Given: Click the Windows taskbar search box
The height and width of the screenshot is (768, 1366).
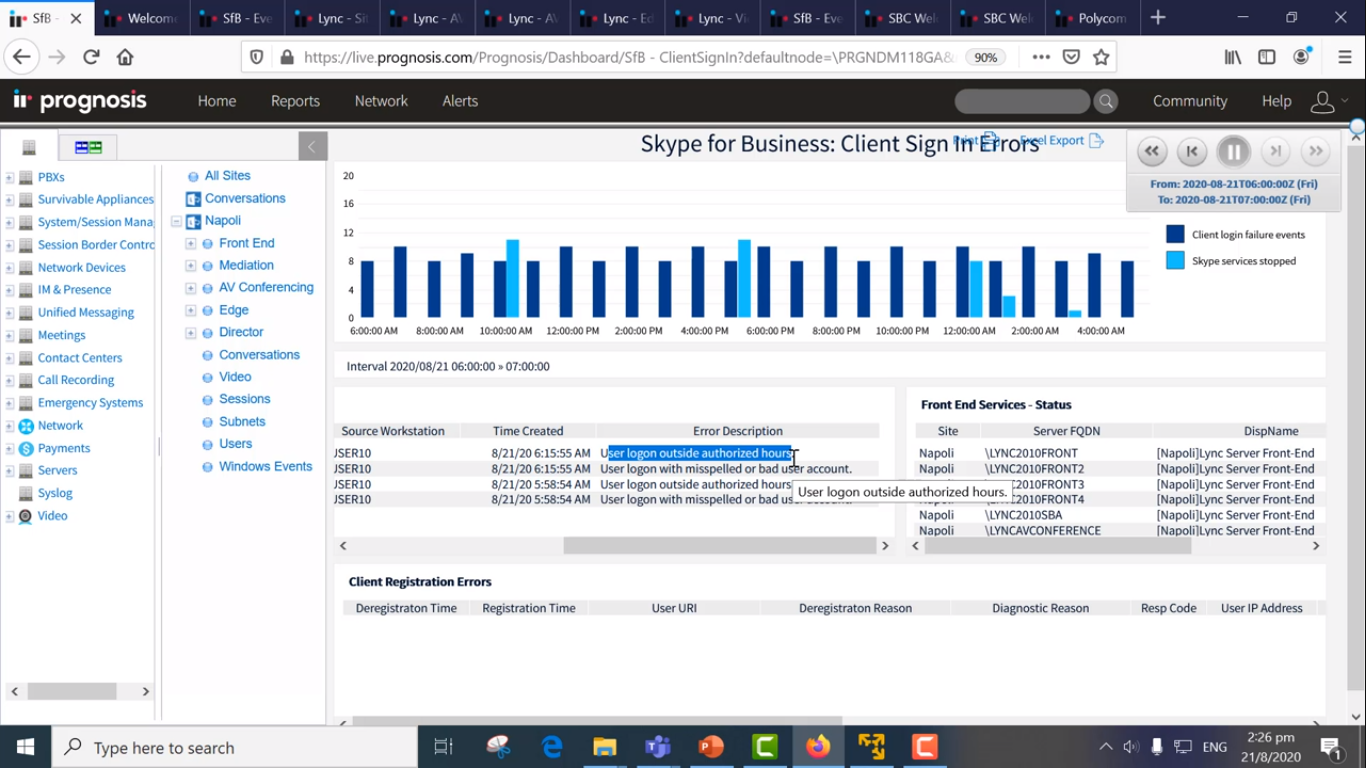Looking at the screenshot, I should 235,747.
